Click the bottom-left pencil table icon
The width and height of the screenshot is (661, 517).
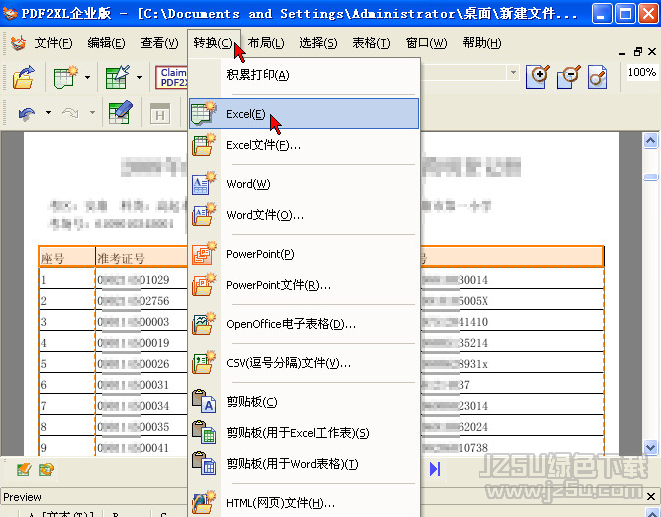(x=24, y=469)
